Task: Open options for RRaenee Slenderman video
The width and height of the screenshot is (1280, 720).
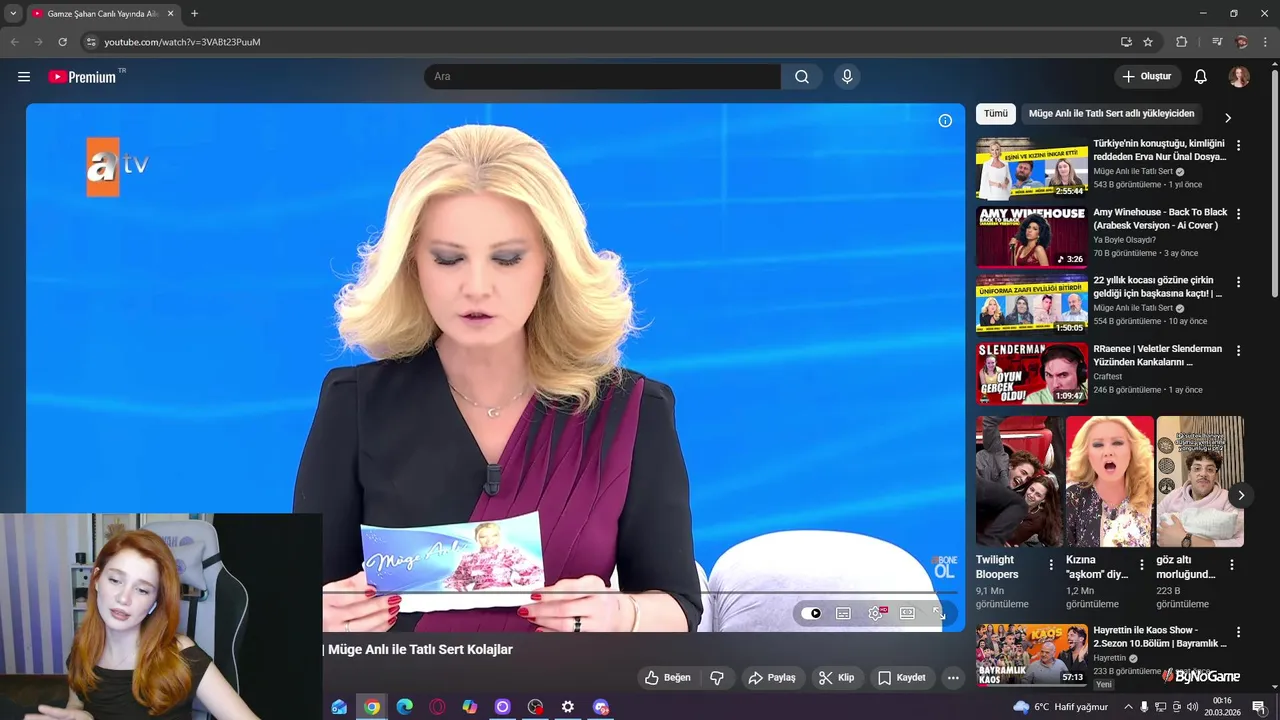Action: (1238, 351)
